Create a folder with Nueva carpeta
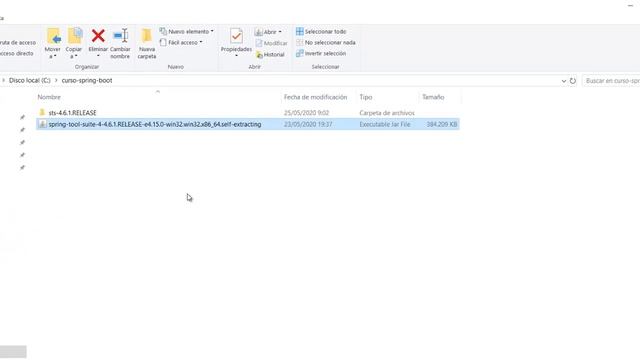 click(147, 44)
